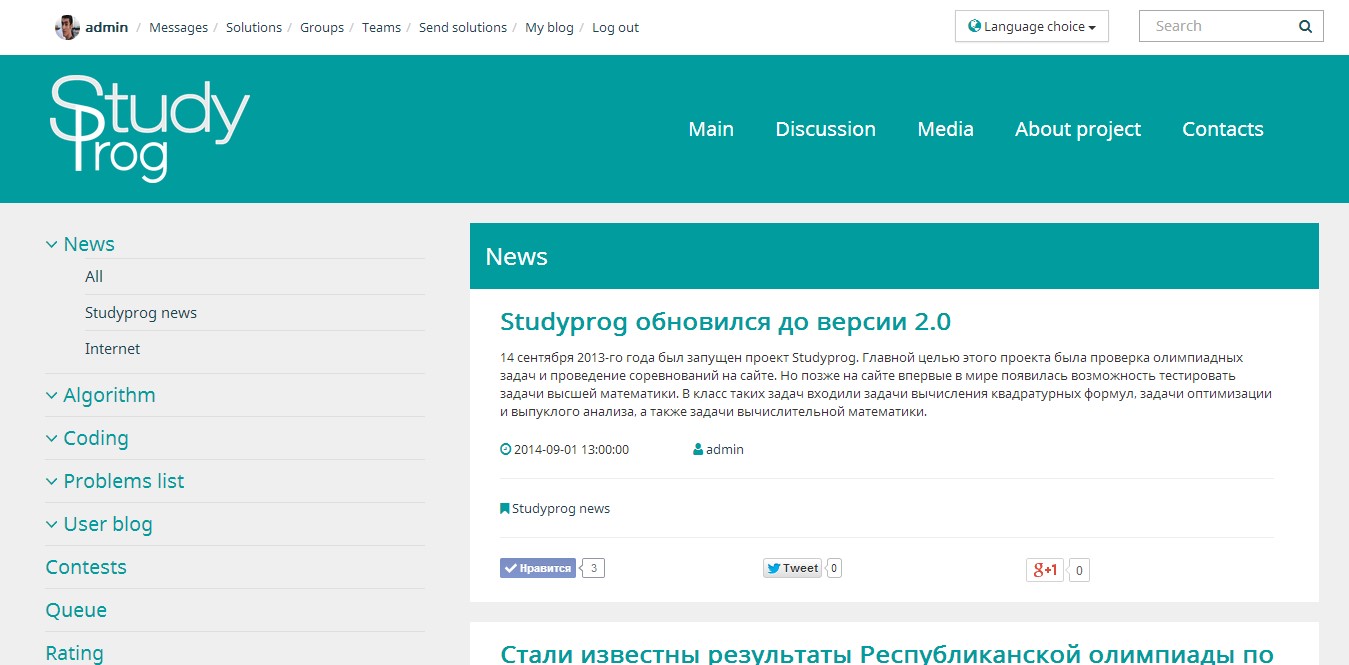Click the Tweet count 0
Screen dimensions: 1349x665
tap(834, 568)
